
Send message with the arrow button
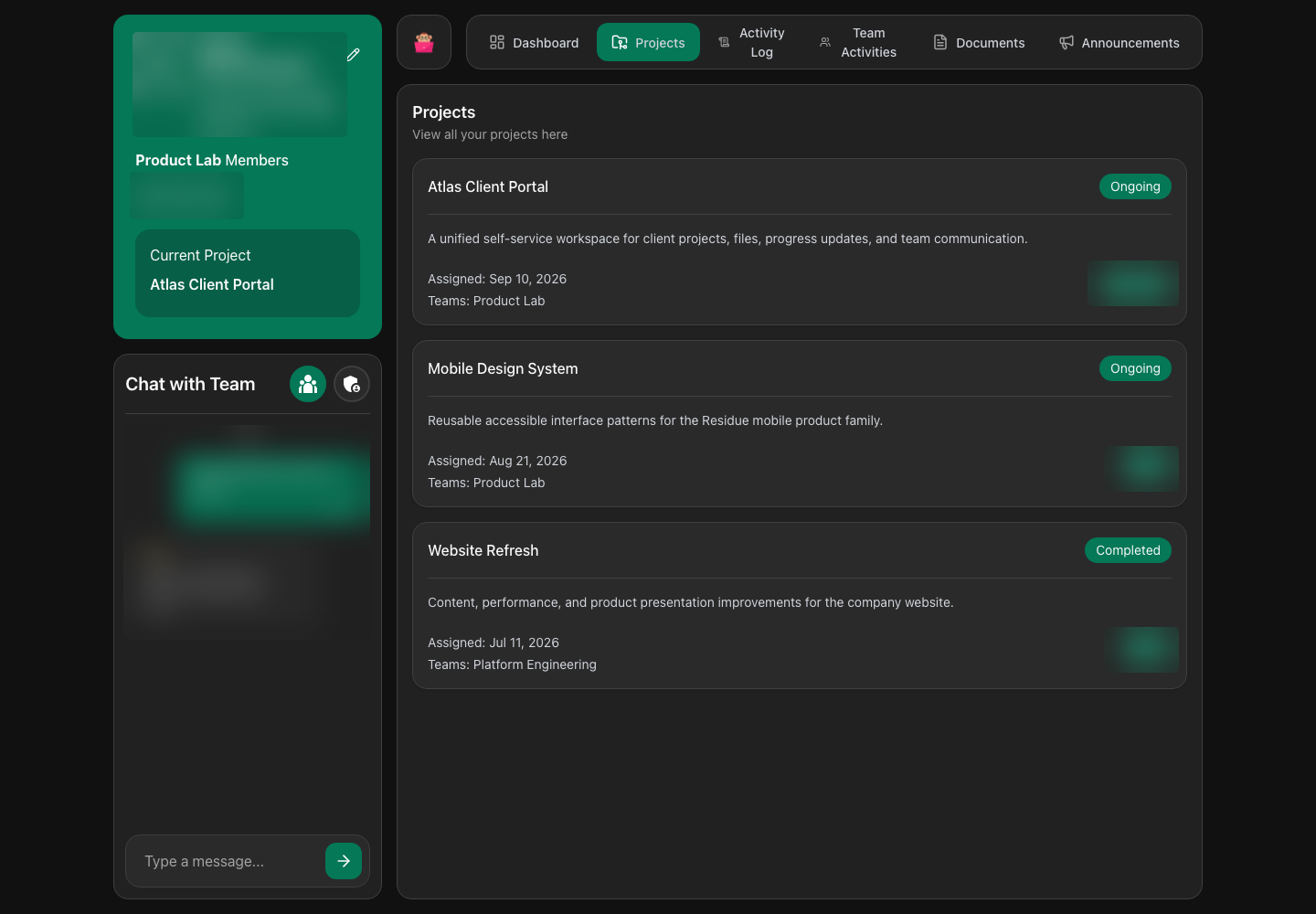[x=344, y=861]
